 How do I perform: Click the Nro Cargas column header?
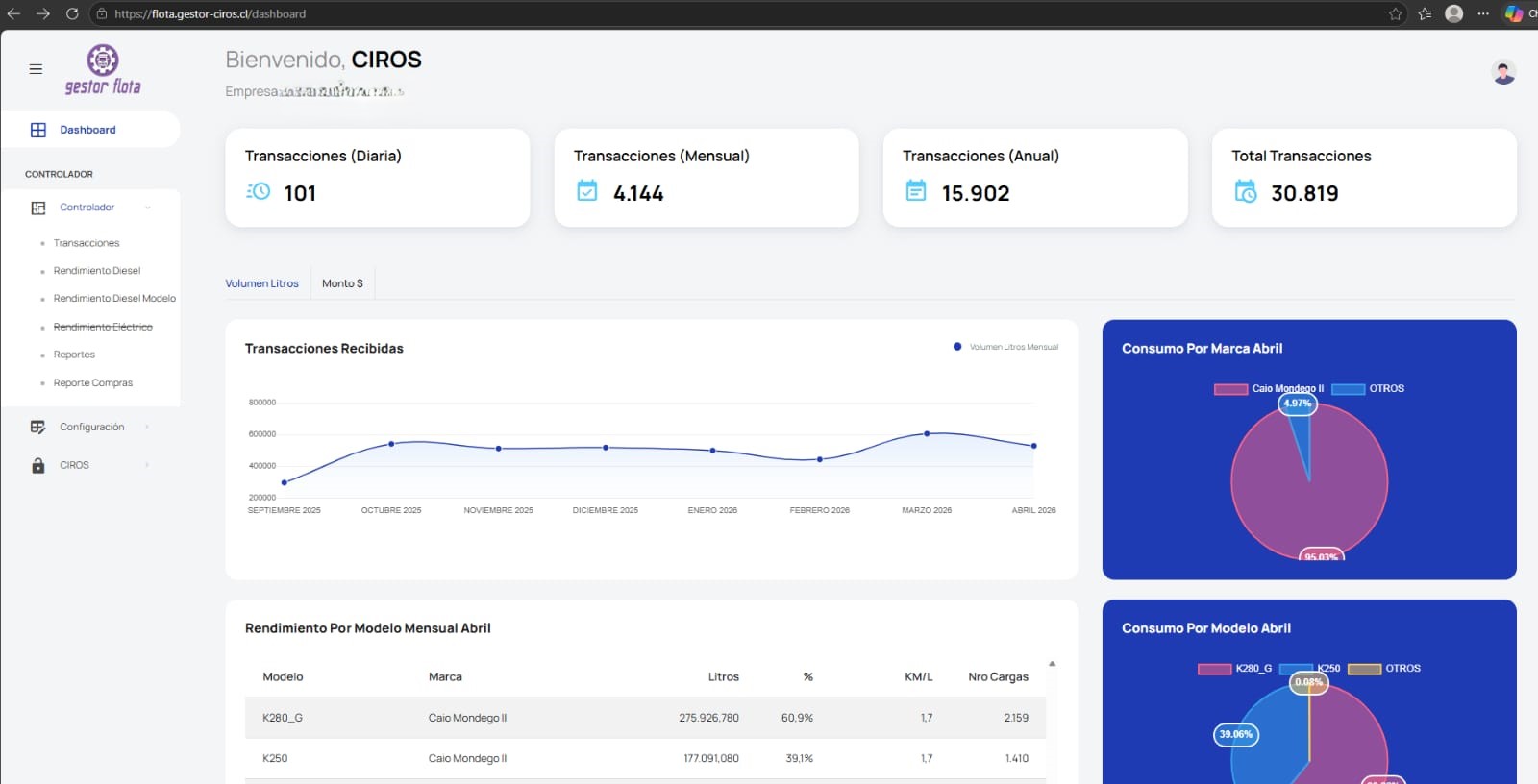(998, 677)
